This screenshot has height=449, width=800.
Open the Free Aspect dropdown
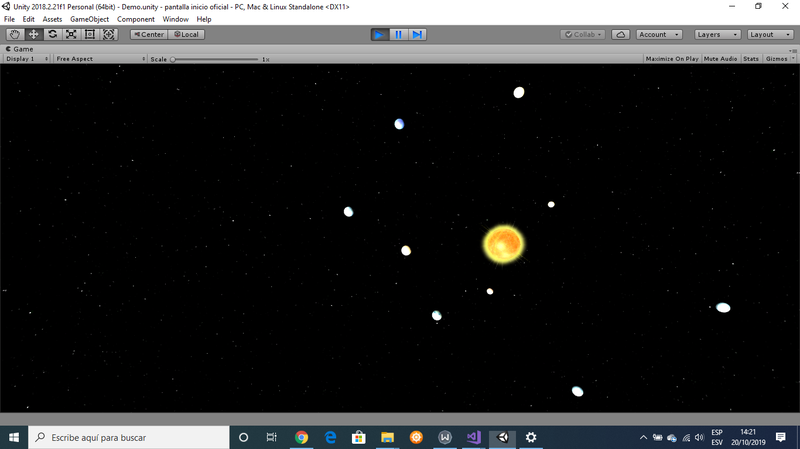click(100, 59)
